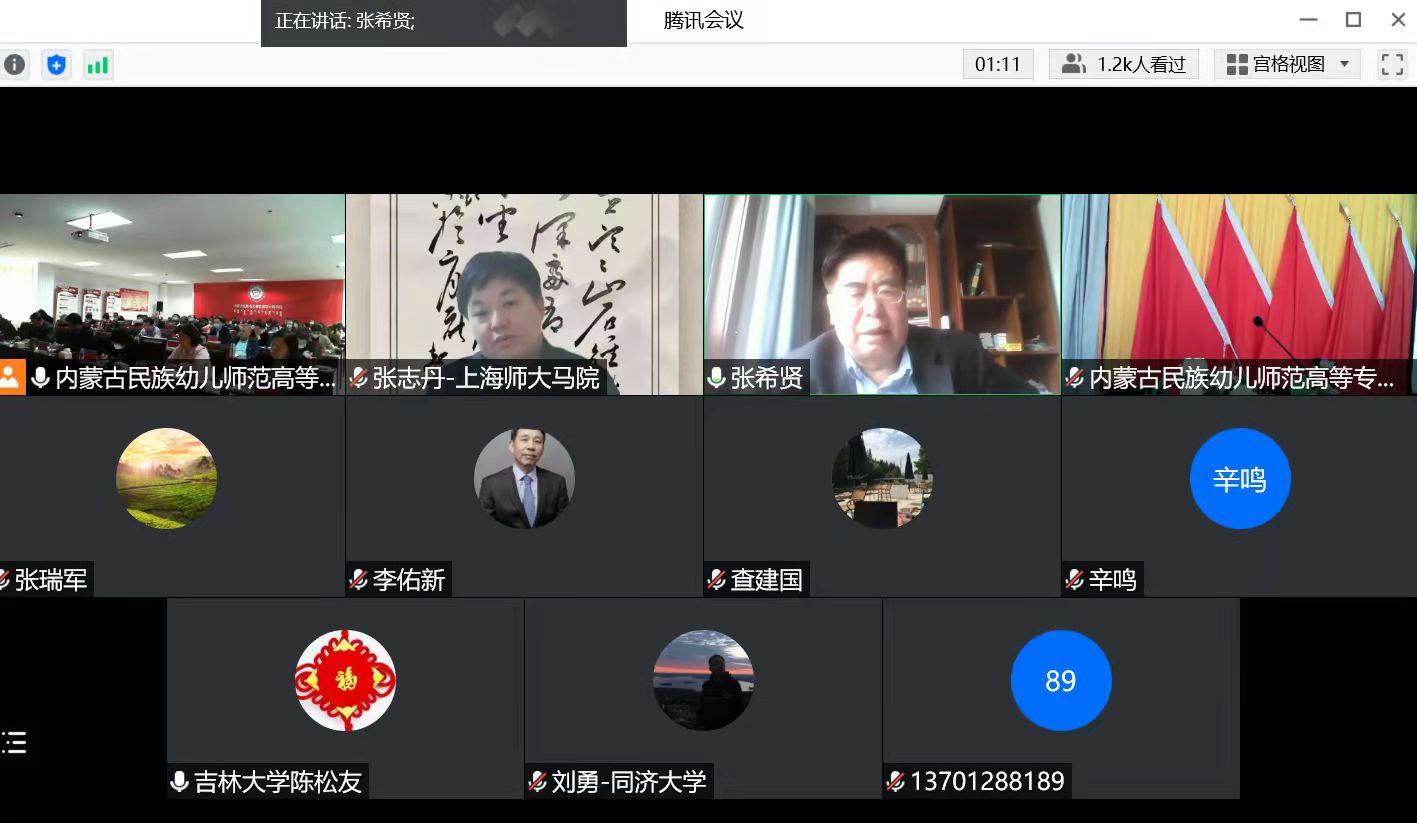1417x823 pixels.
Task: Click the arrow next to 宫格视图
Action: (x=1344, y=65)
